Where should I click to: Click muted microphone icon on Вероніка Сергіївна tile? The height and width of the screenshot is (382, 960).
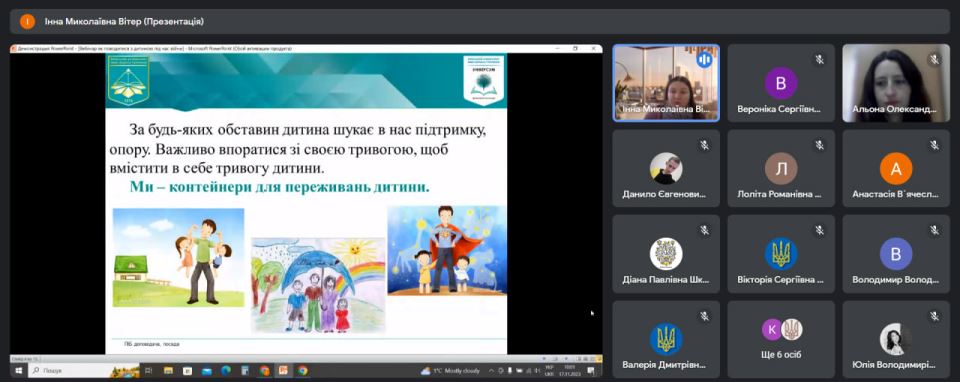819,59
